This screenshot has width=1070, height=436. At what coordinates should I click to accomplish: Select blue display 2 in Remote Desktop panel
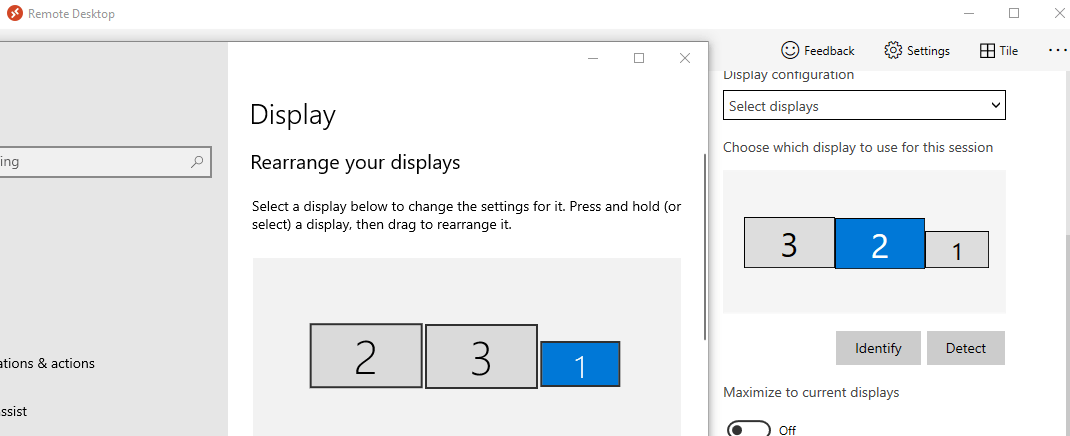point(880,244)
